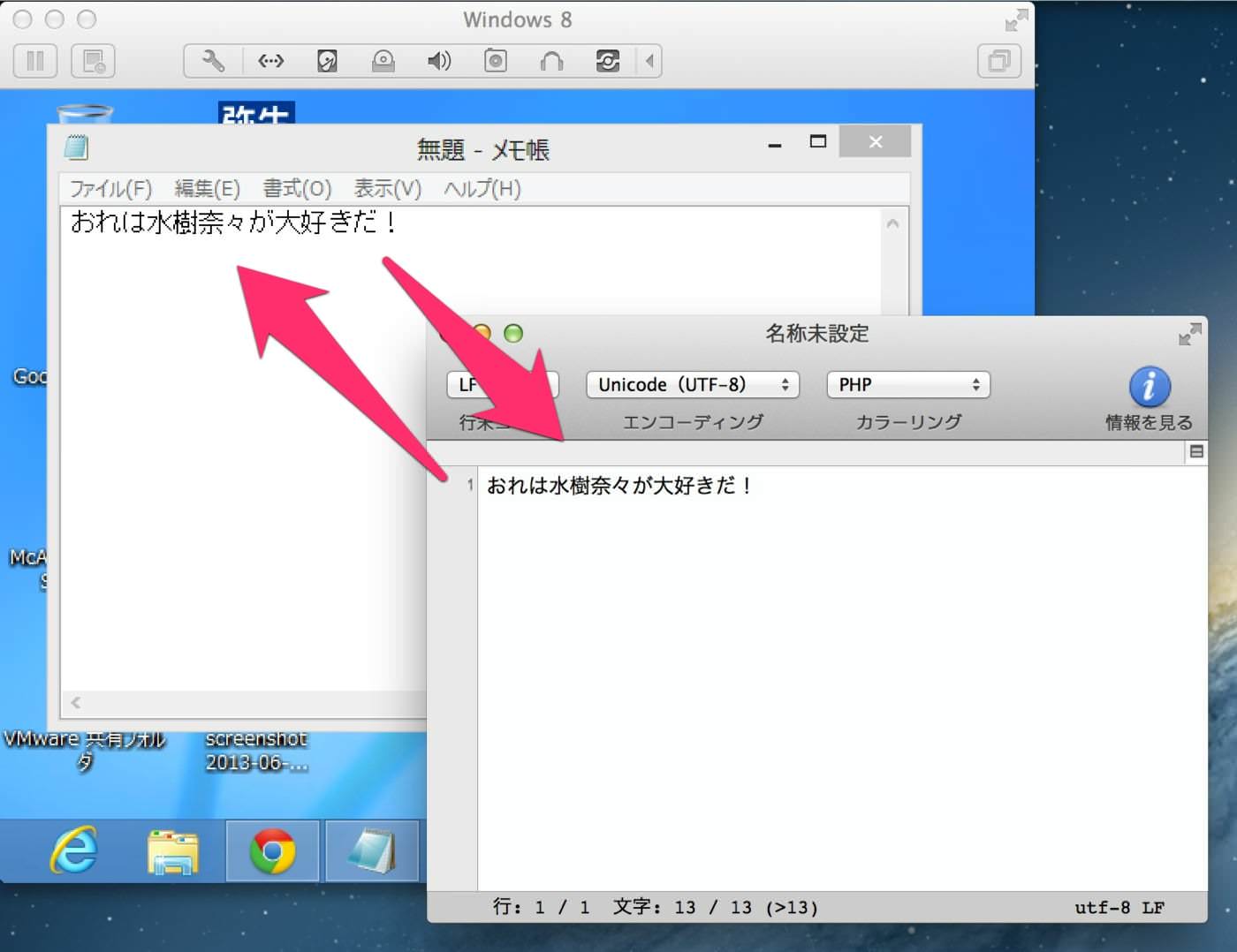This screenshot has width=1237, height=952.
Task: Open the LF line ending dropdown
Action: click(503, 385)
